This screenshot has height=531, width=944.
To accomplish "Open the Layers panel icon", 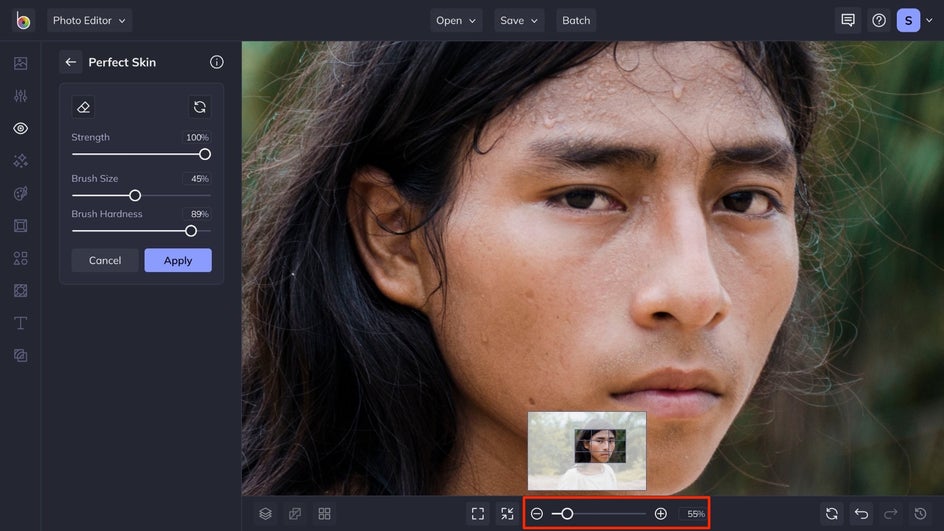I will [266, 514].
